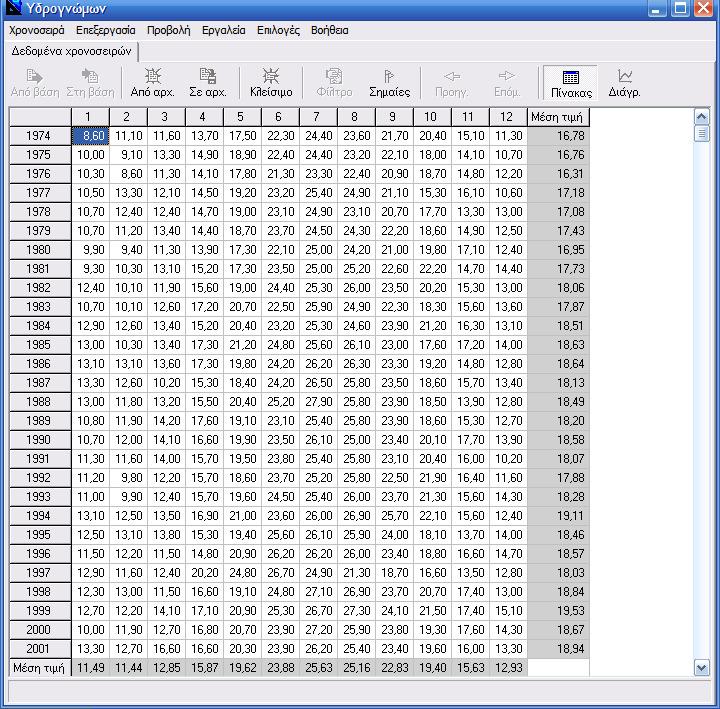Click column header '1'
720x709 pixels.
(x=90, y=117)
